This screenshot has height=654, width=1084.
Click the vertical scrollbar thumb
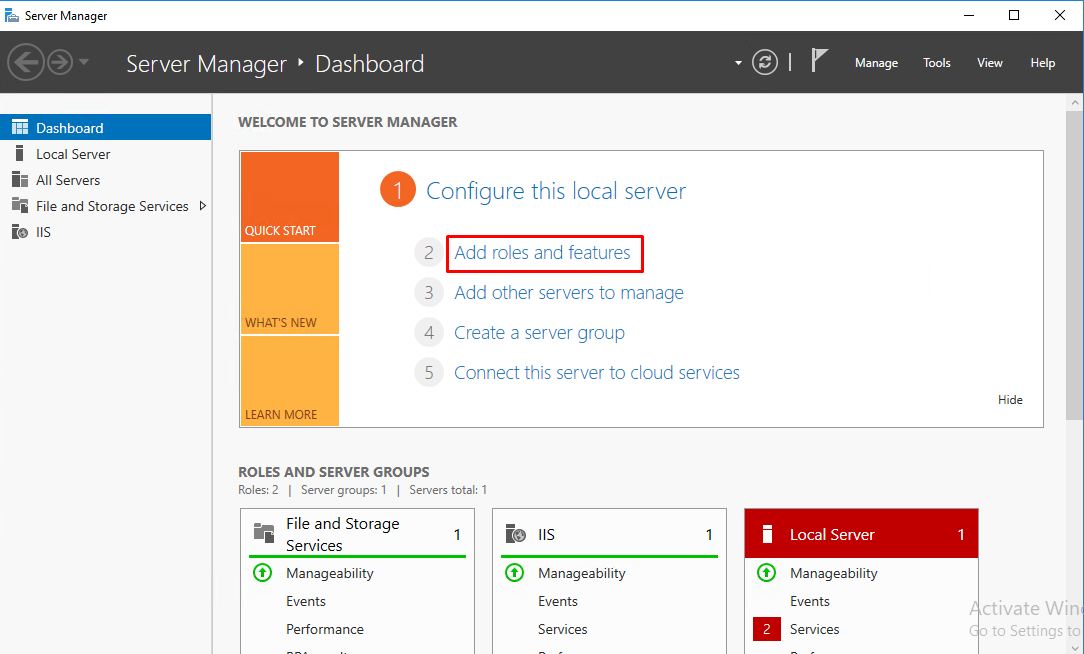click(1074, 266)
